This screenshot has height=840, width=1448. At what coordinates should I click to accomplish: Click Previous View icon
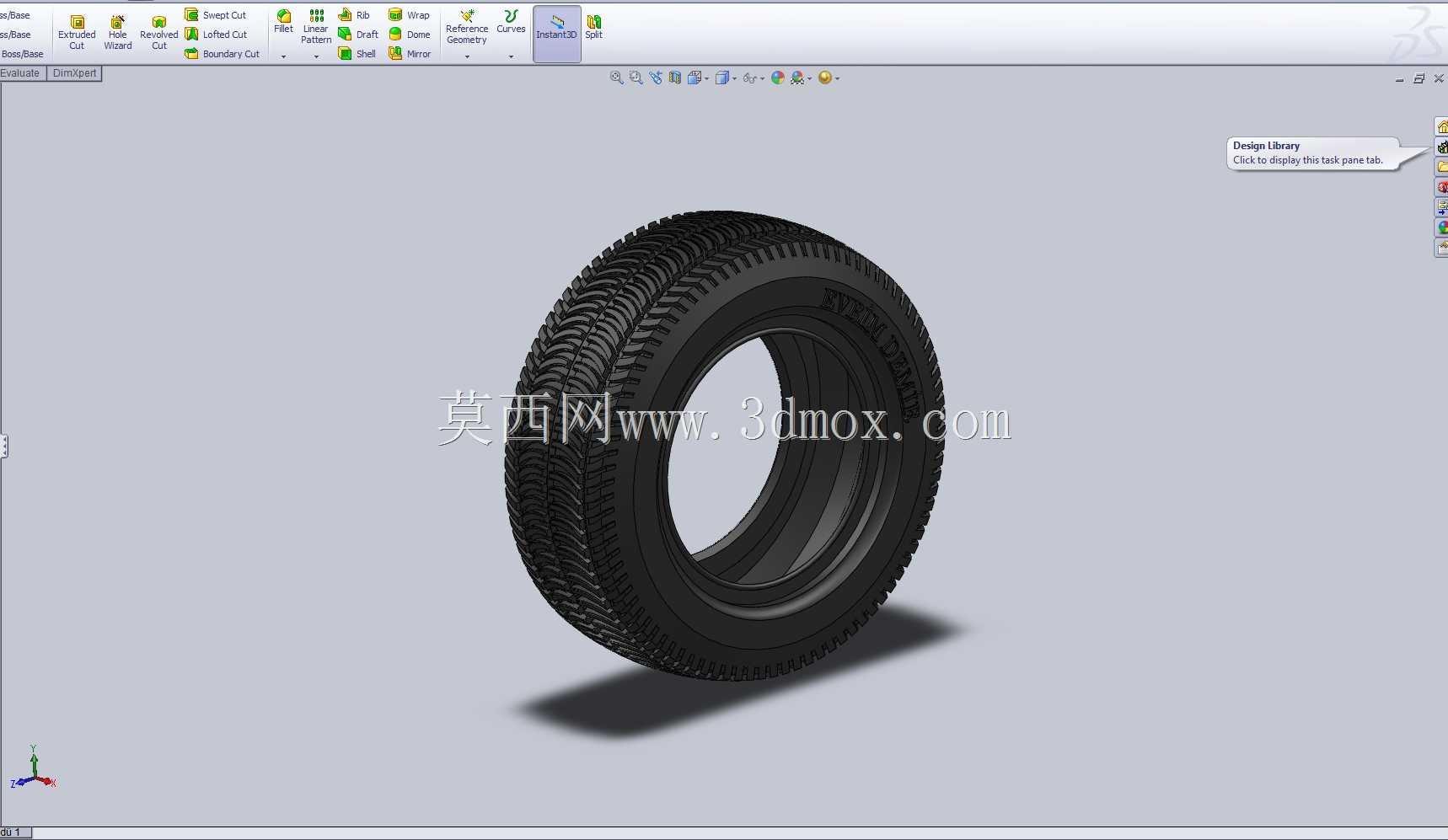656,78
